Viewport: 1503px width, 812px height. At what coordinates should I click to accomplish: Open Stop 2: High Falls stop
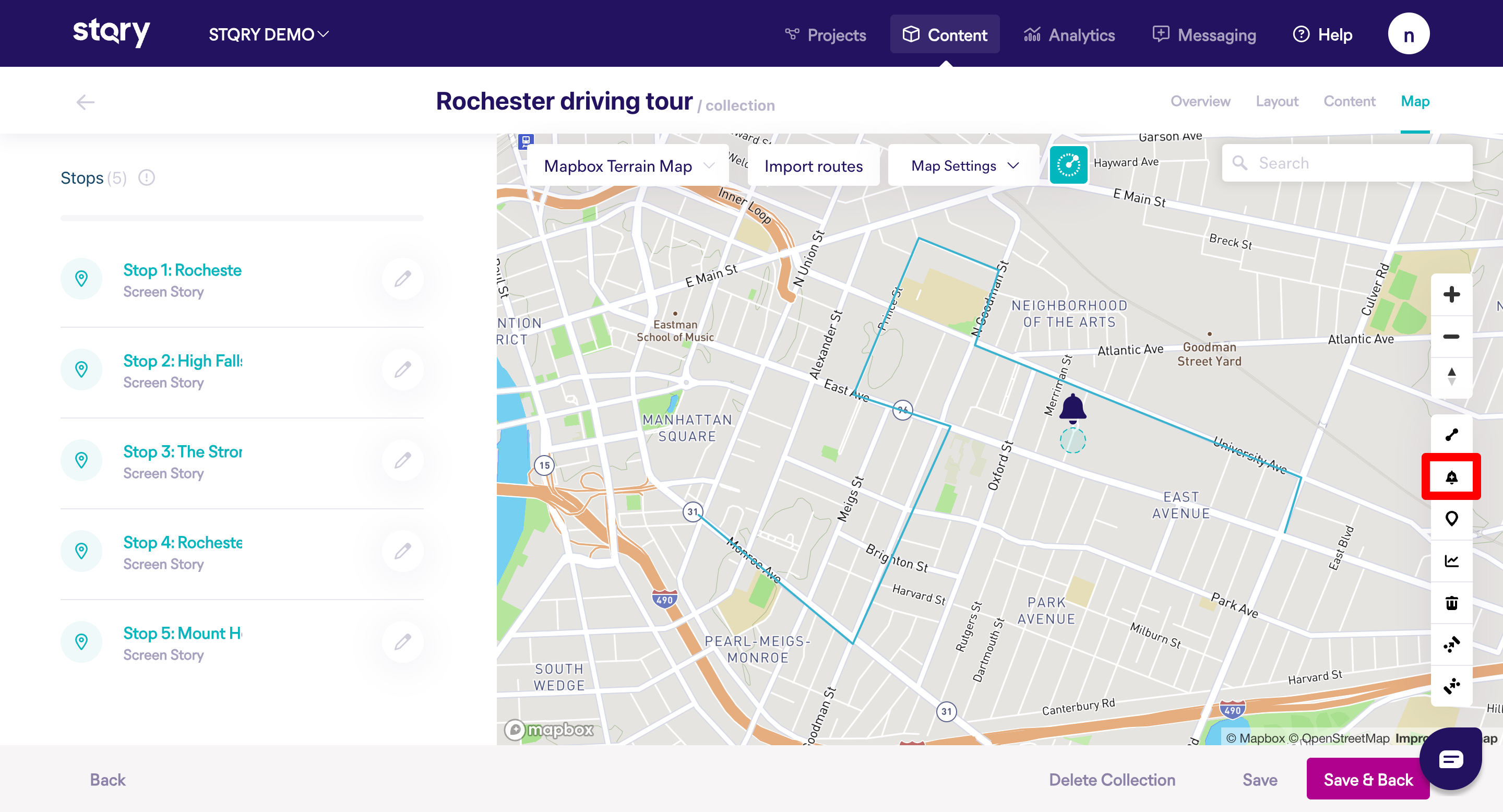[183, 361]
